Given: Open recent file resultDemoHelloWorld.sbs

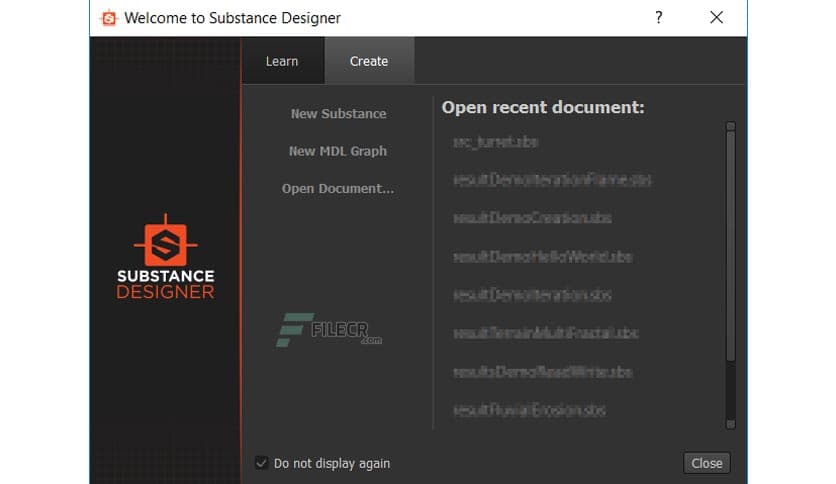Looking at the screenshot, I should (x=543, y=257).
